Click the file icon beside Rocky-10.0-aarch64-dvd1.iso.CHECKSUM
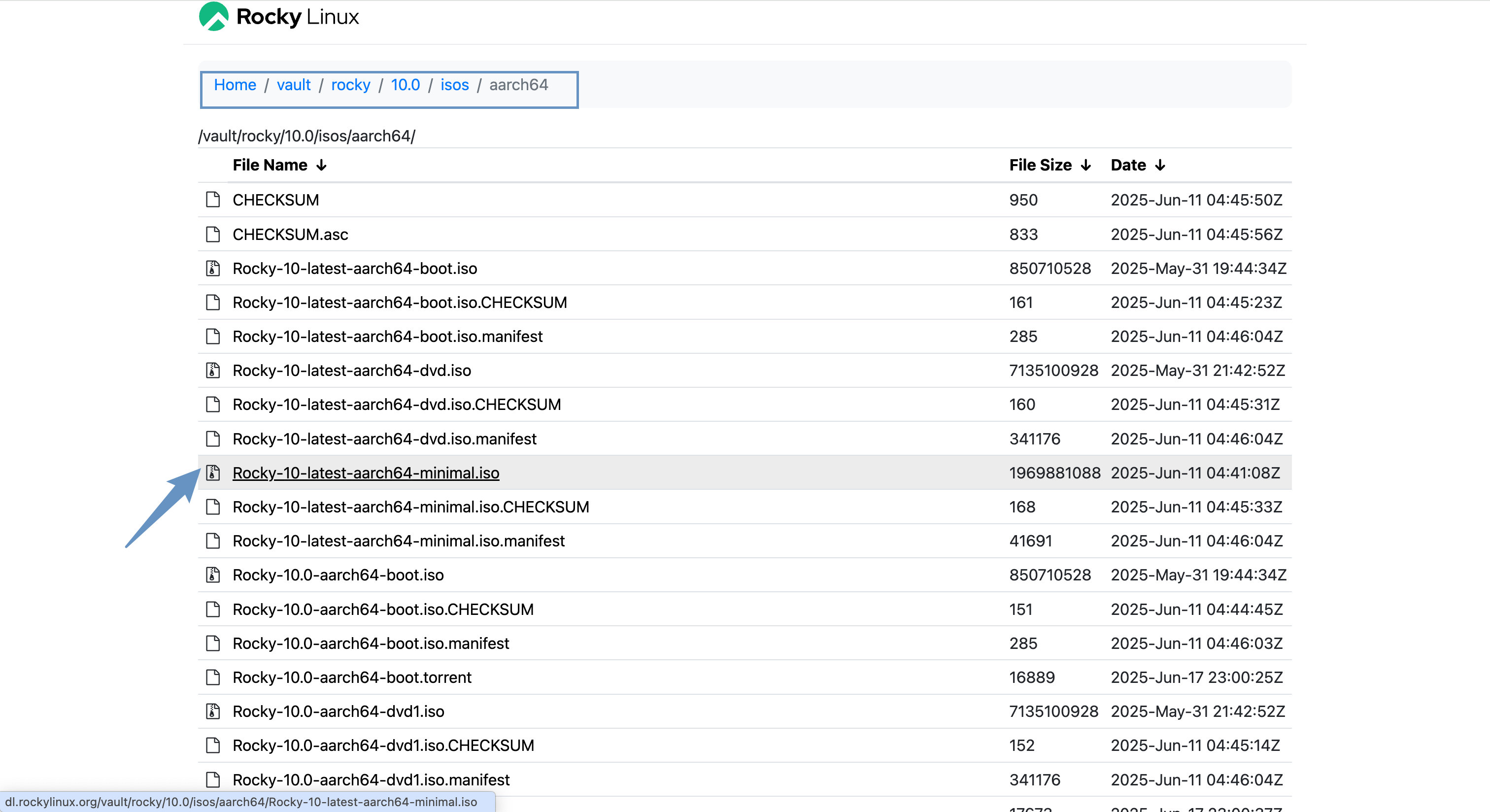The width and height of the screenshot is (1490, 812). [213, 745]
